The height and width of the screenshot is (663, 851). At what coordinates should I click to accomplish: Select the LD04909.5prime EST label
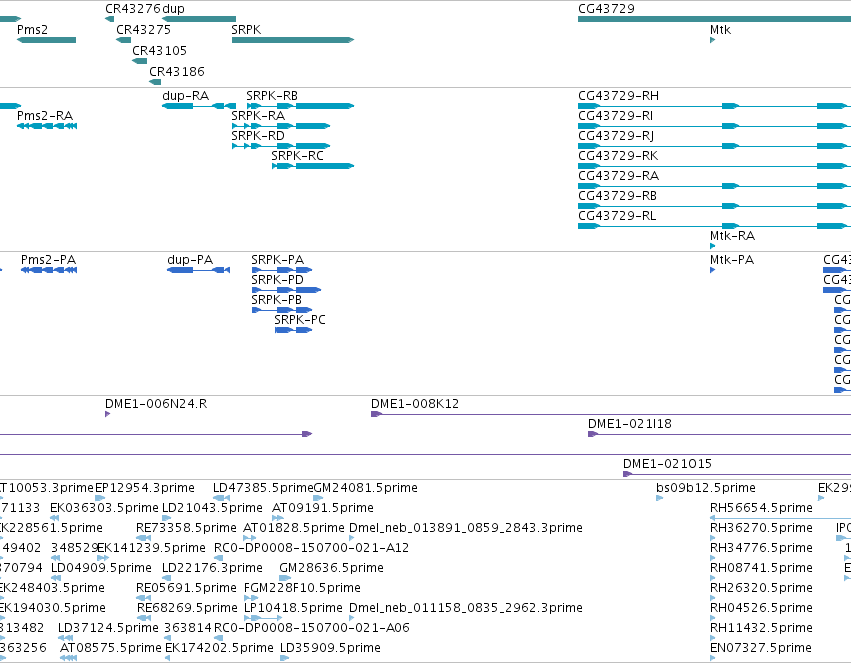point(101,568)
